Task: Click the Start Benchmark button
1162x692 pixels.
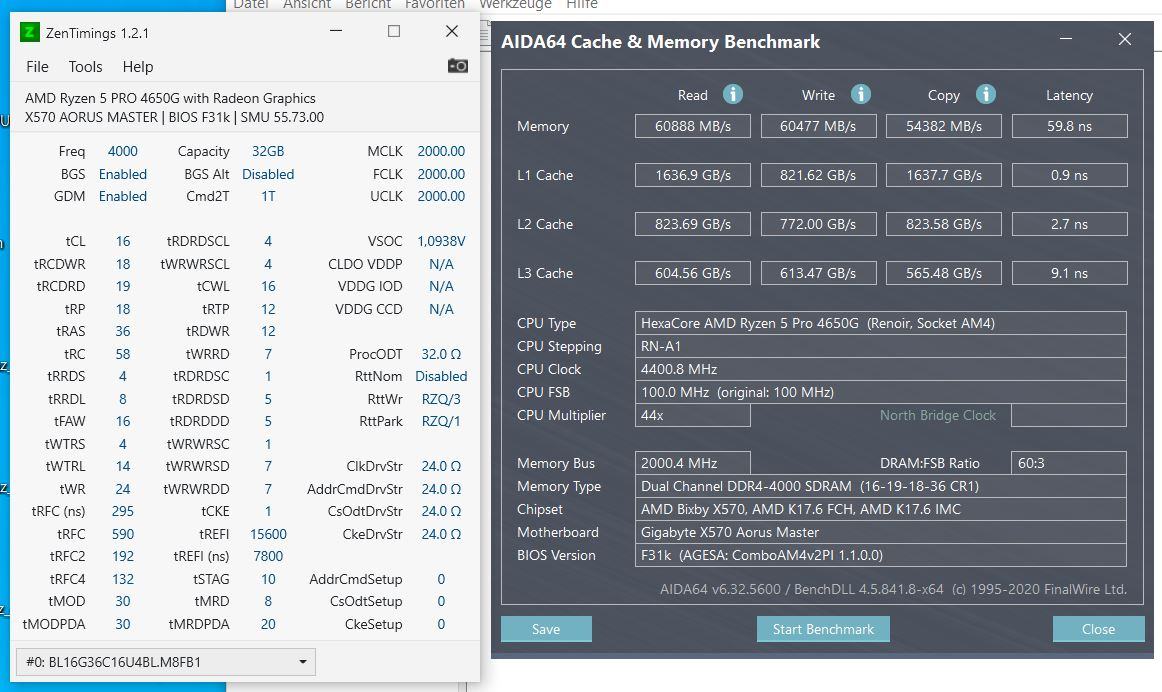Action: point(823,629)
